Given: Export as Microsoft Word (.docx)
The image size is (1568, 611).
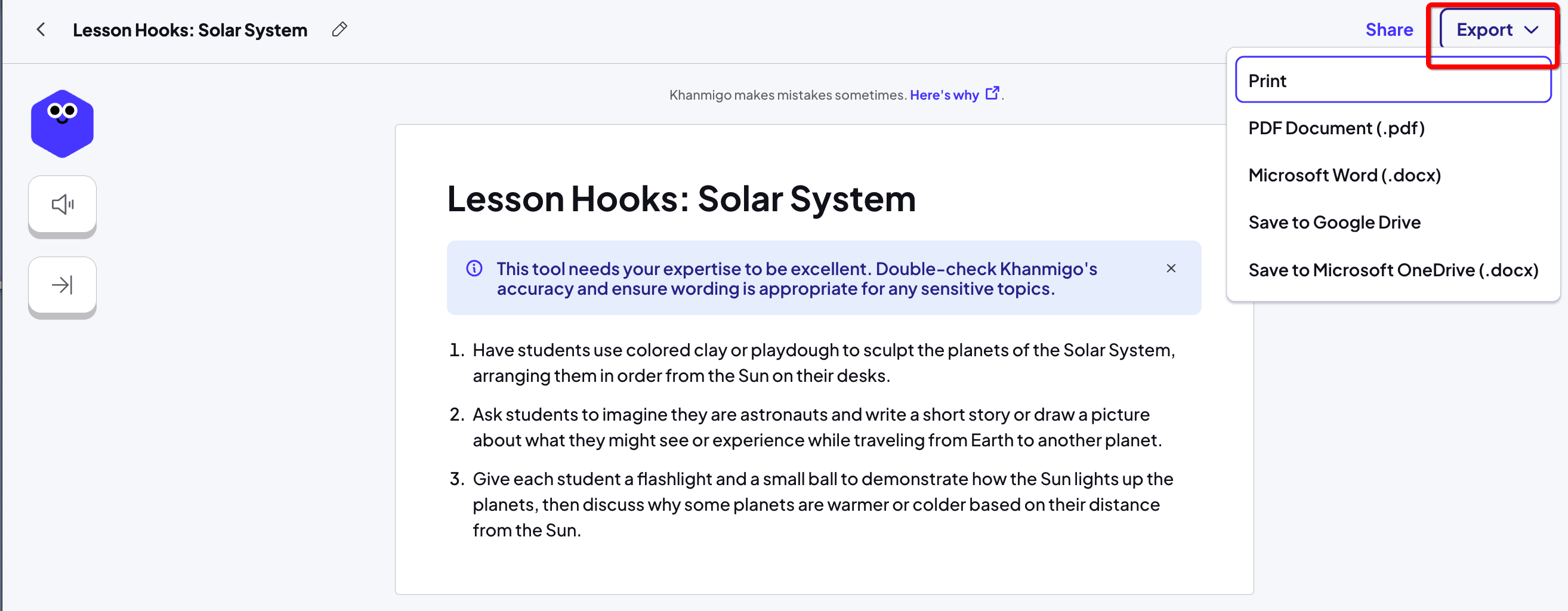Looking at the screenshot, I should tap(1393, 175).
